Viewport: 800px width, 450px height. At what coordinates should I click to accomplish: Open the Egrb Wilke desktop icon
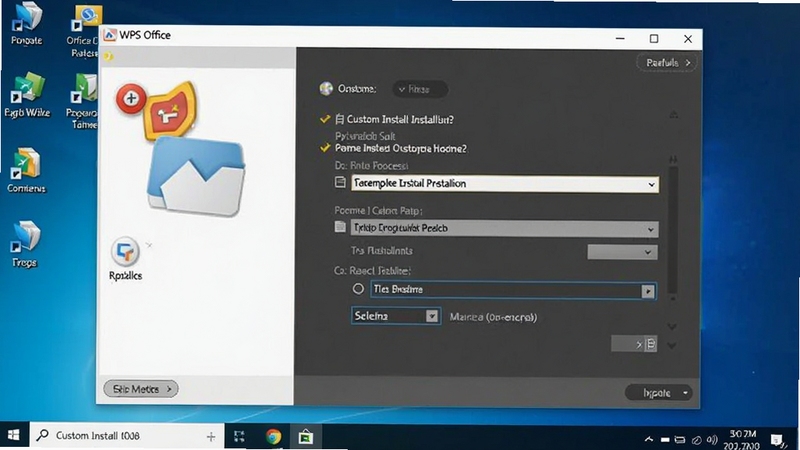pyautogui.click(x=27, y=95)
